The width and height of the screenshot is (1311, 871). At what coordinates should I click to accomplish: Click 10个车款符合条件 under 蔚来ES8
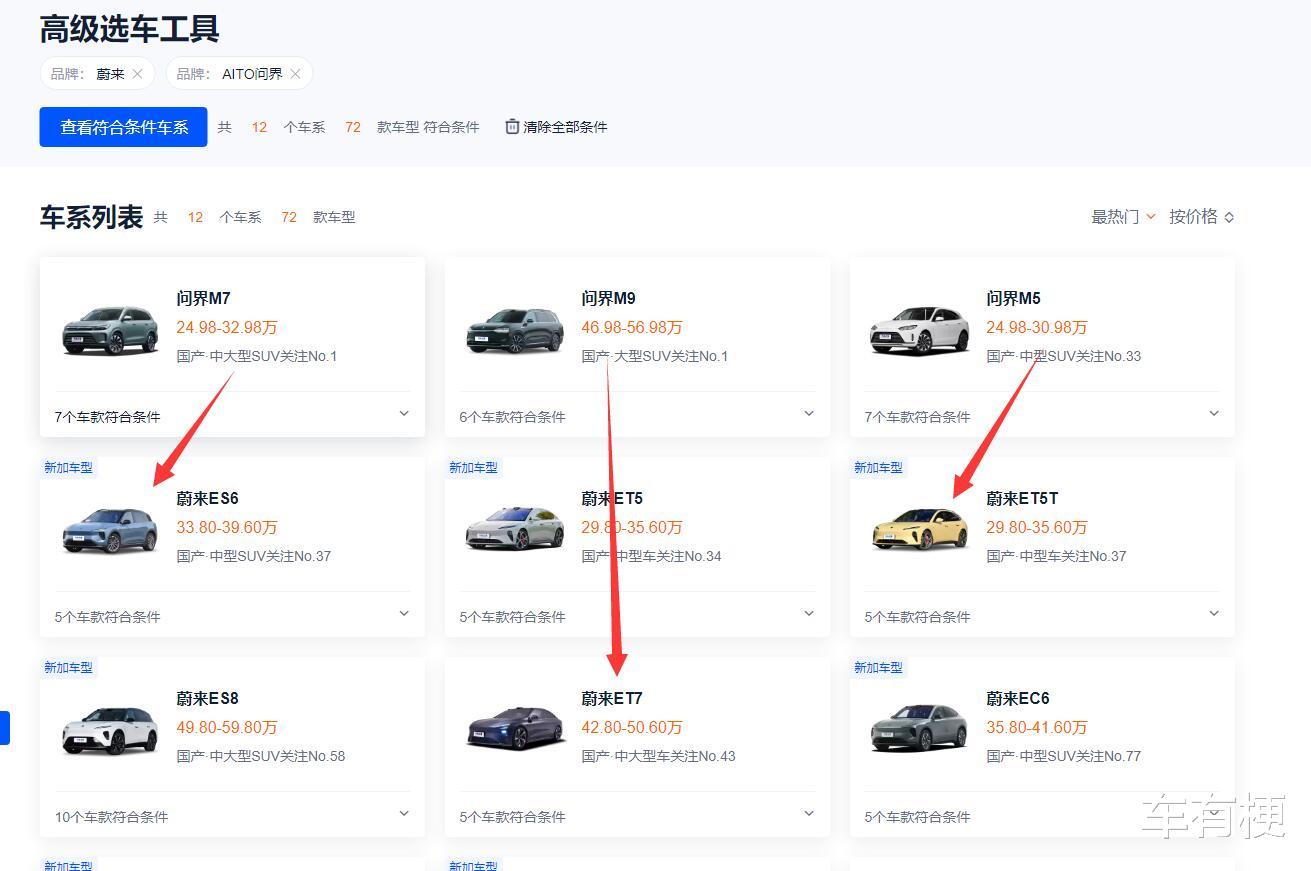(112, 817)
